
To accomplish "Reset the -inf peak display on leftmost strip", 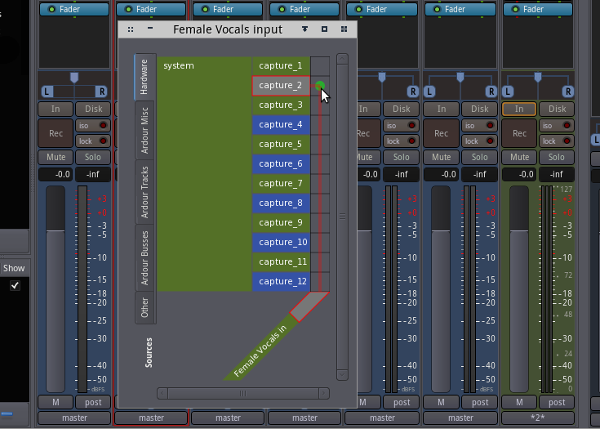I will coord(93,175).
